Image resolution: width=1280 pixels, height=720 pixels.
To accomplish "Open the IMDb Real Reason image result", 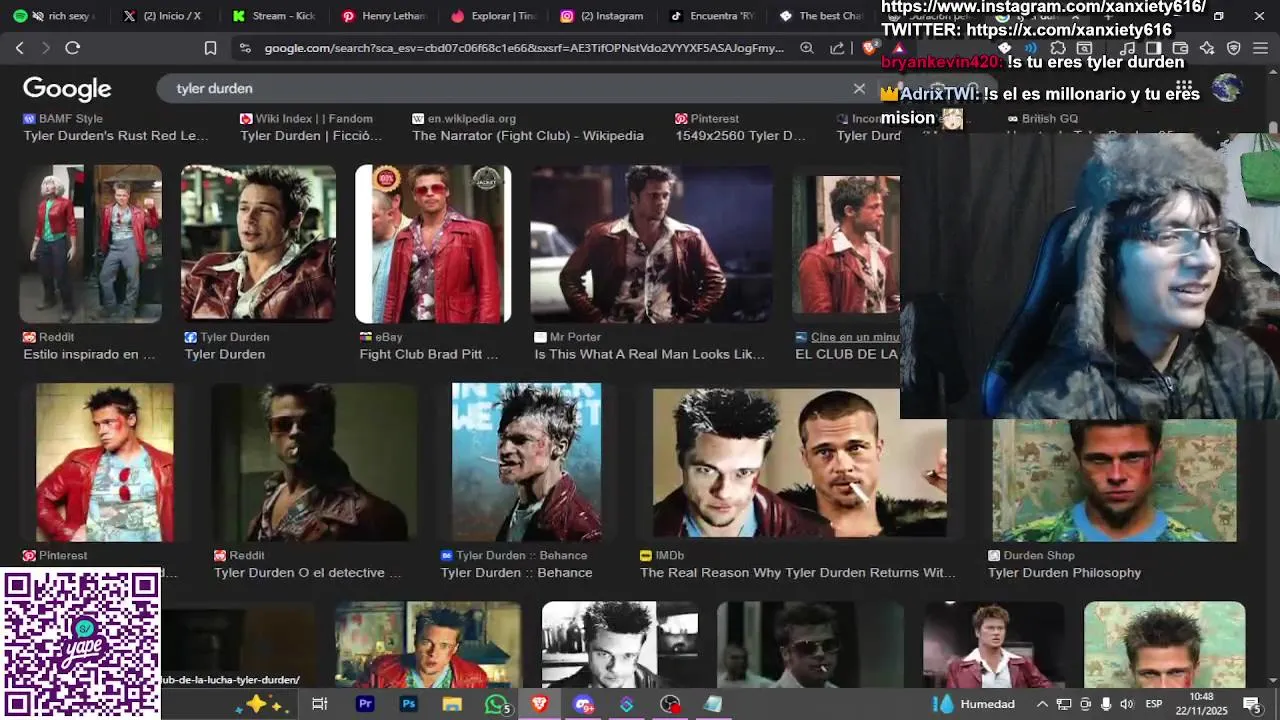I will click(799, 462).
